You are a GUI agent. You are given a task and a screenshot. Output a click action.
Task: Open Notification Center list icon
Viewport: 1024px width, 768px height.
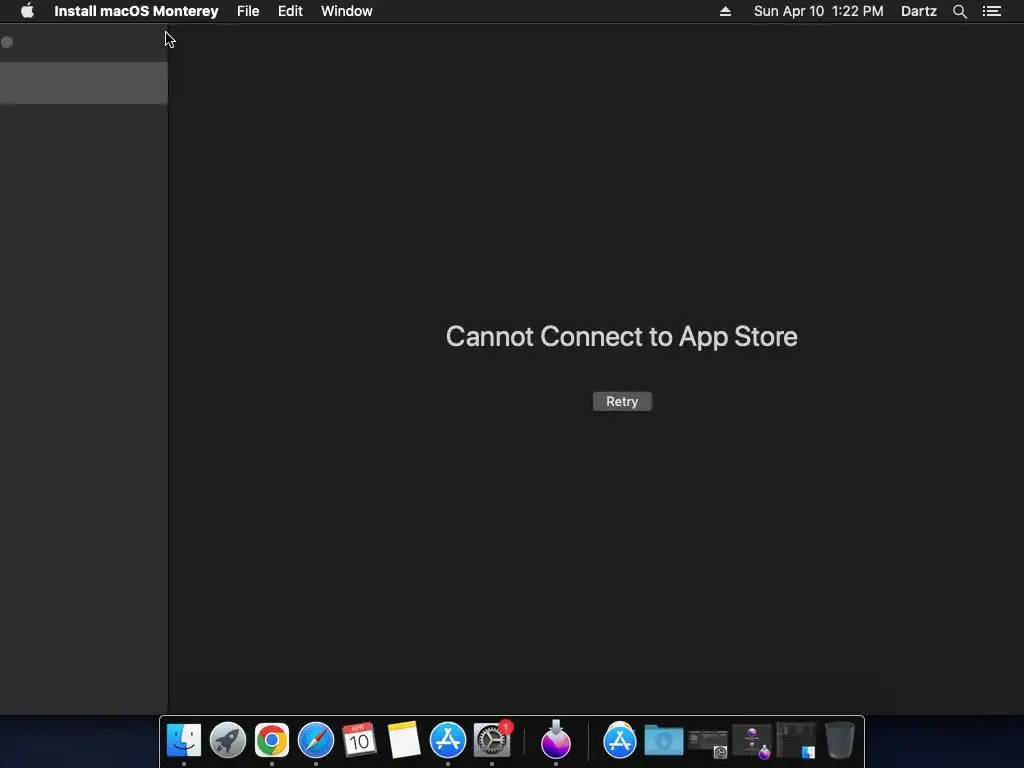(x=992, y=11)
